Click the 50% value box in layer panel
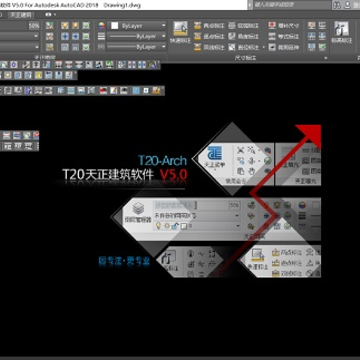The image size is (360, 360). point(34,26)
